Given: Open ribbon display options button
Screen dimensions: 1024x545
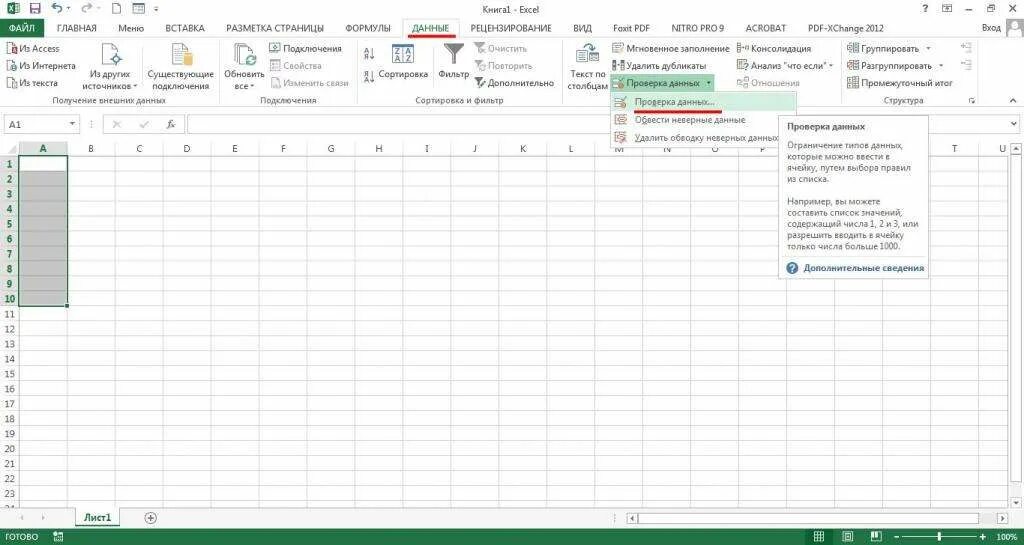Looking at the screenshot, I should click(x=947, y=8).
